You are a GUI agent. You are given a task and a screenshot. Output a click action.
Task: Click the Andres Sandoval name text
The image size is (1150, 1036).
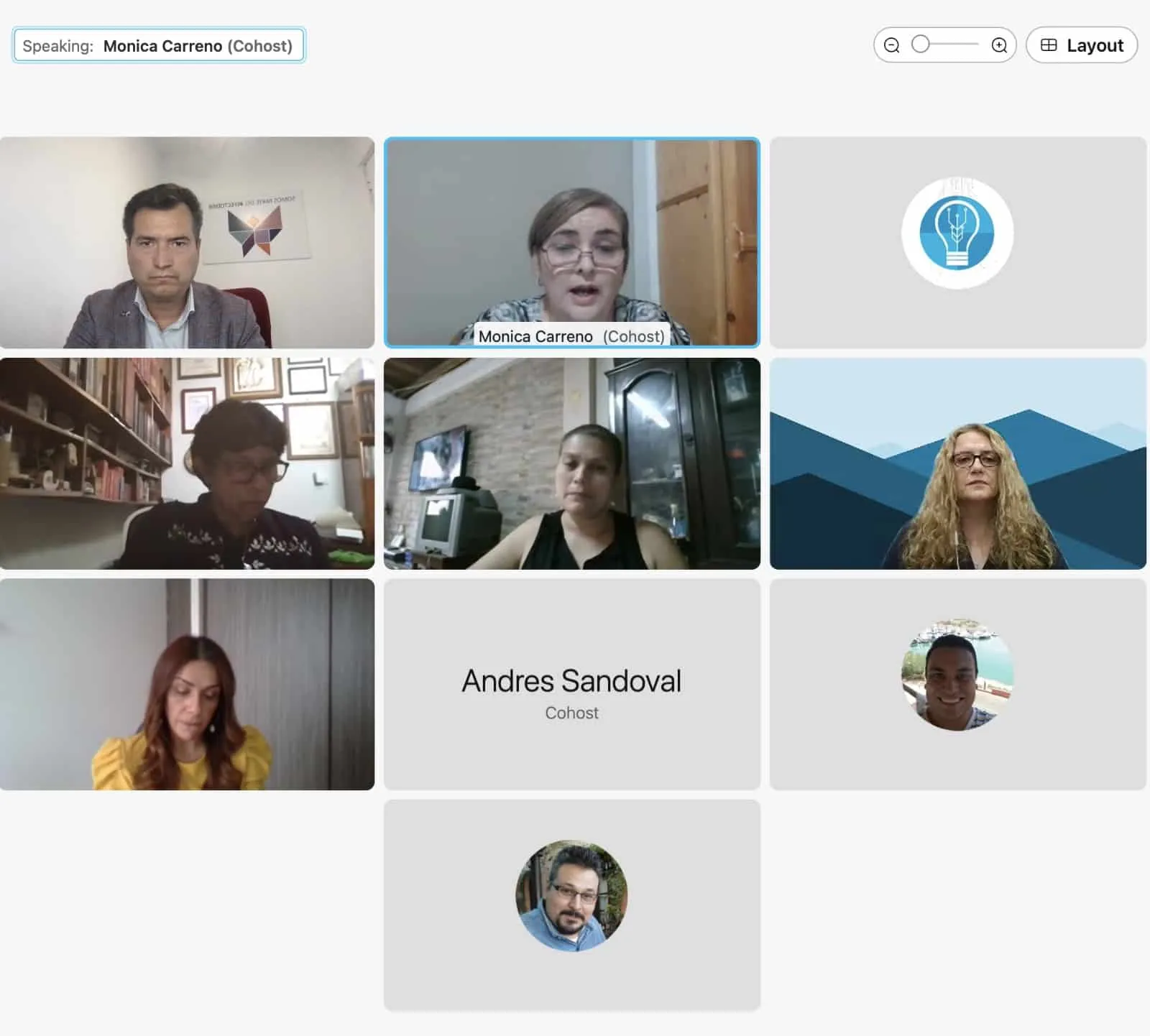point(571,681)
